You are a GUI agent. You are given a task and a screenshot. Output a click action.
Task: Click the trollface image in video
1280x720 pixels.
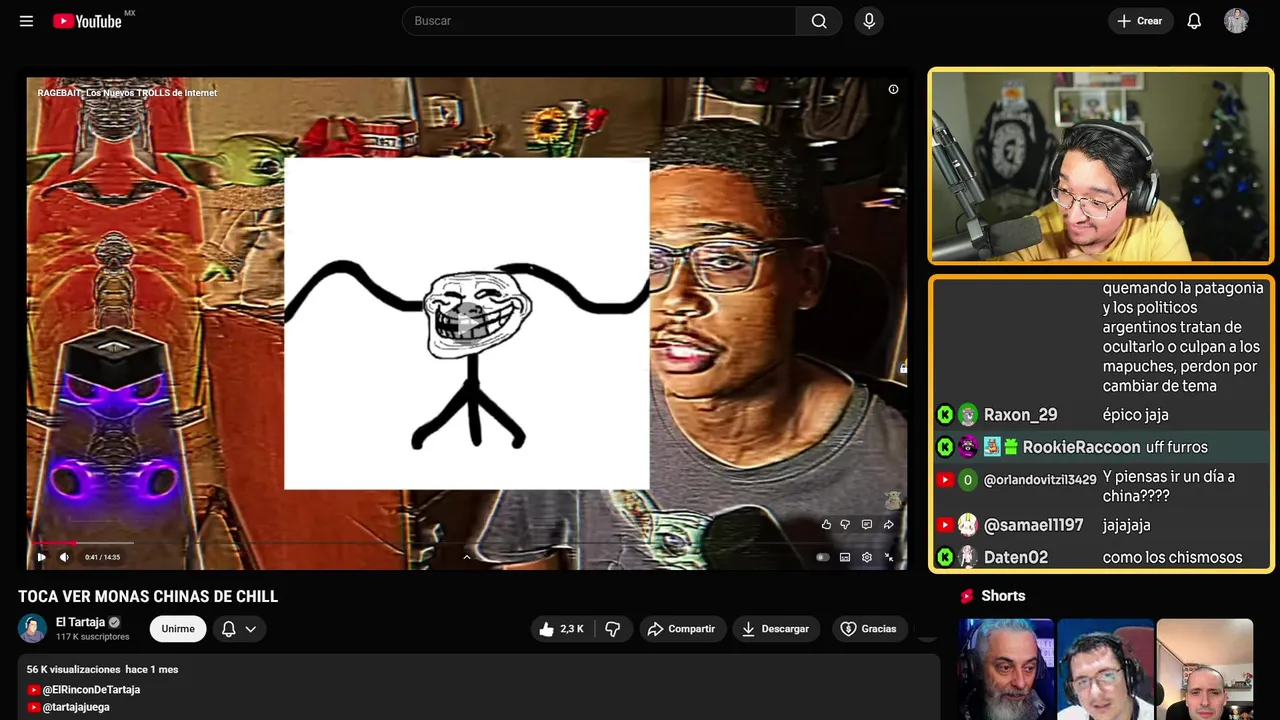(467, 323)
